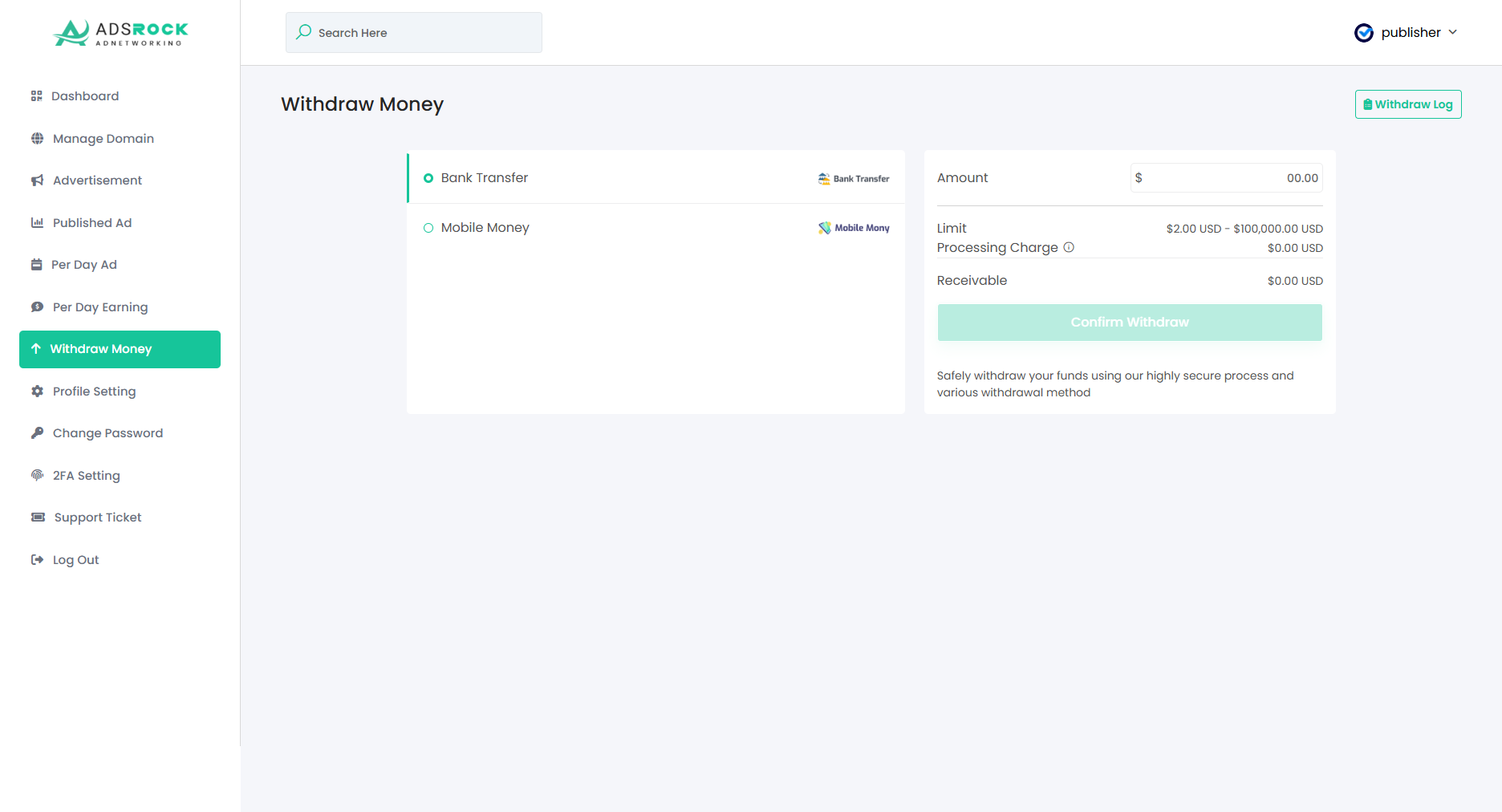
Task: Open Per Day Earning menu item
Action: (100, 307)
